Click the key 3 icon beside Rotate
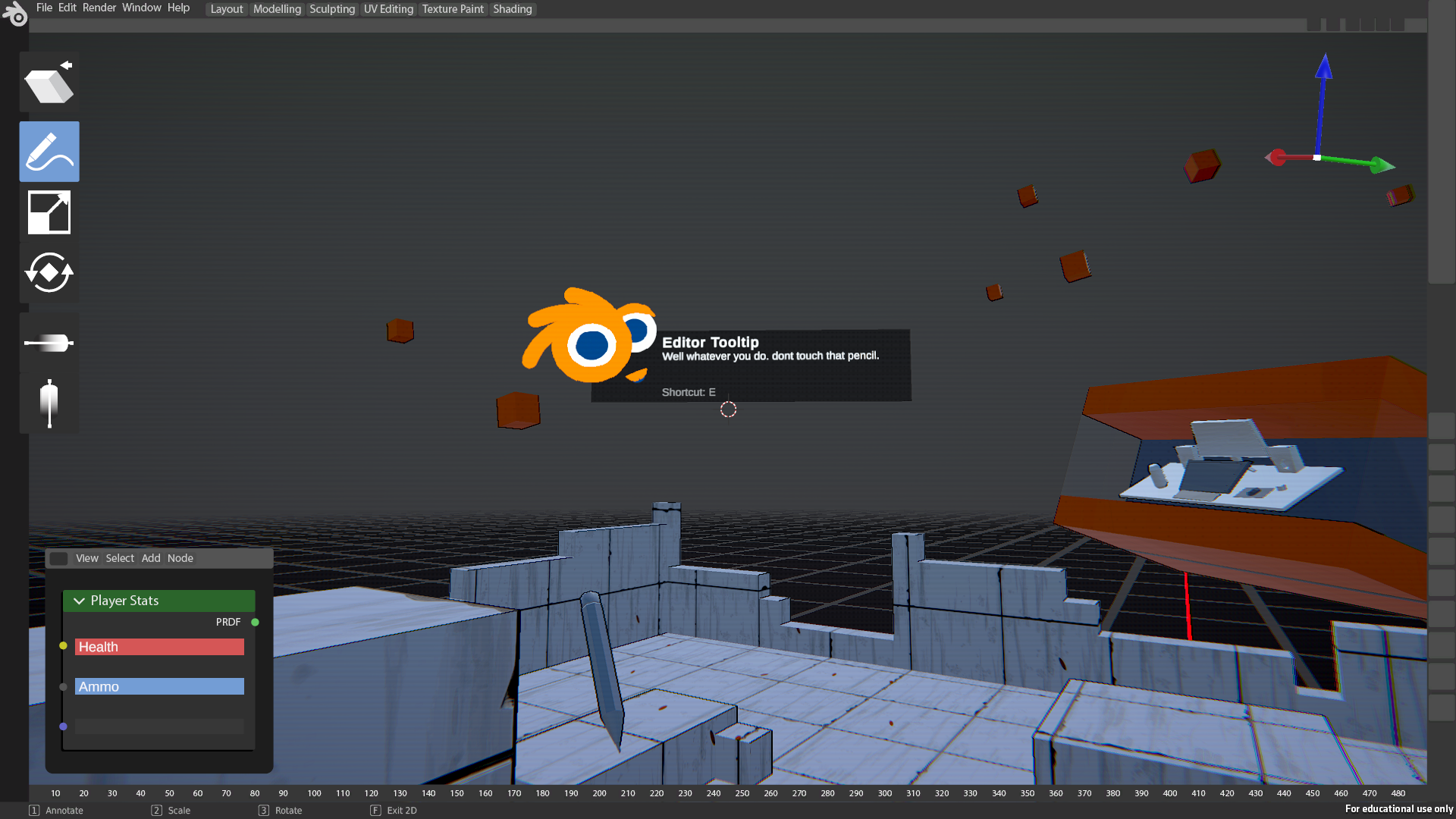The image size is (1456, 819). [264, 811]
